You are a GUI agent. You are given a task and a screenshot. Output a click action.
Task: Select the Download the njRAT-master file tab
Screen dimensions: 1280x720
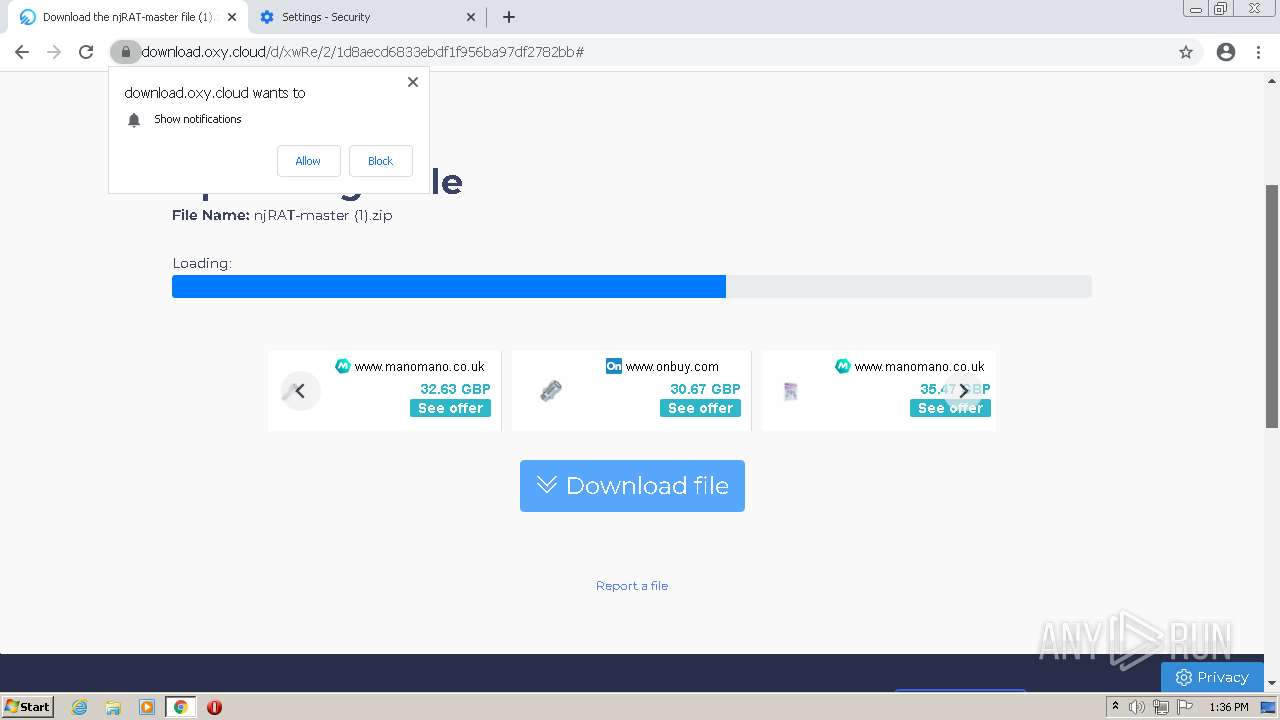[128, 17]
